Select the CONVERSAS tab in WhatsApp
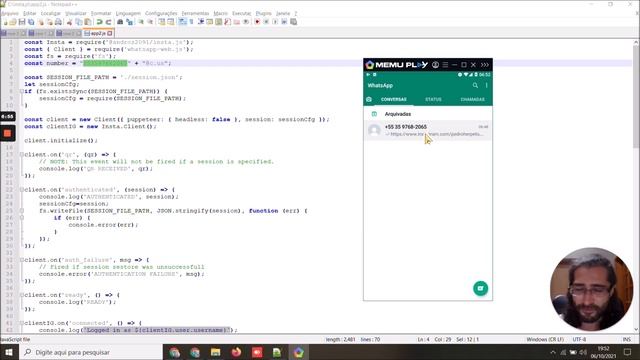 393,99
